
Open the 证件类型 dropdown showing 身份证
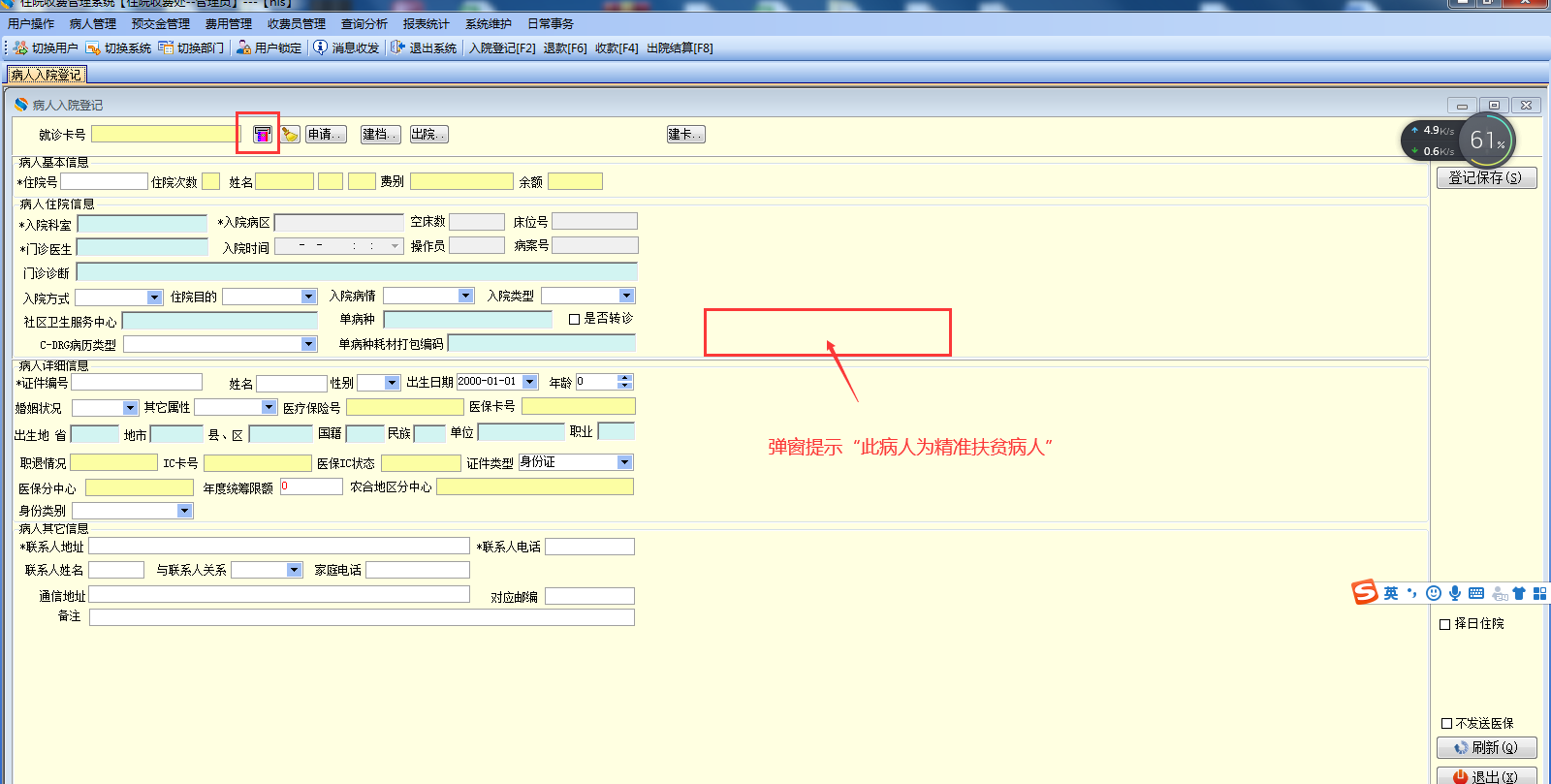(625, 462)
